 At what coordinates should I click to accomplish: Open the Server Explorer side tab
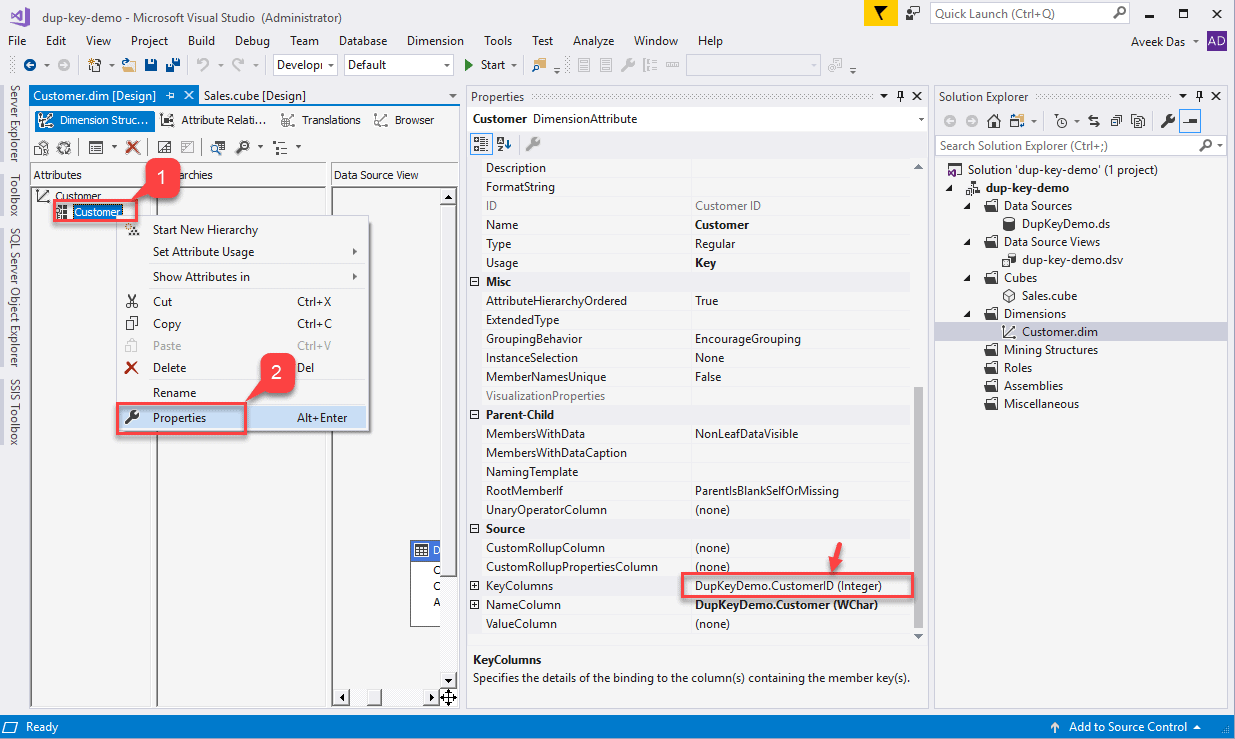click(14, 123)
